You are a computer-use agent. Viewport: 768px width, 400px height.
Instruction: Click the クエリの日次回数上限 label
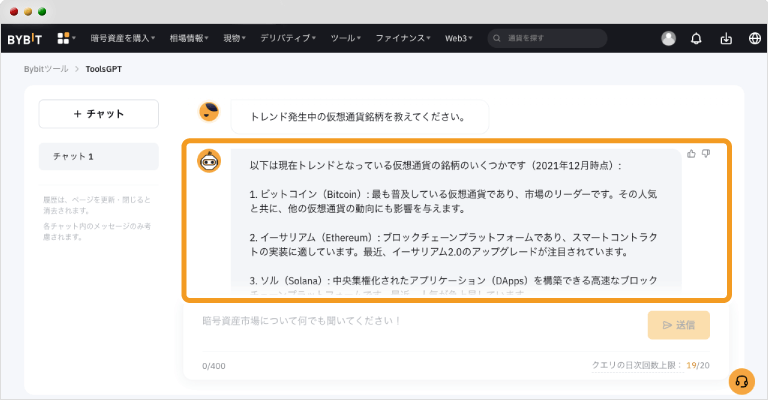coord(636,365)
